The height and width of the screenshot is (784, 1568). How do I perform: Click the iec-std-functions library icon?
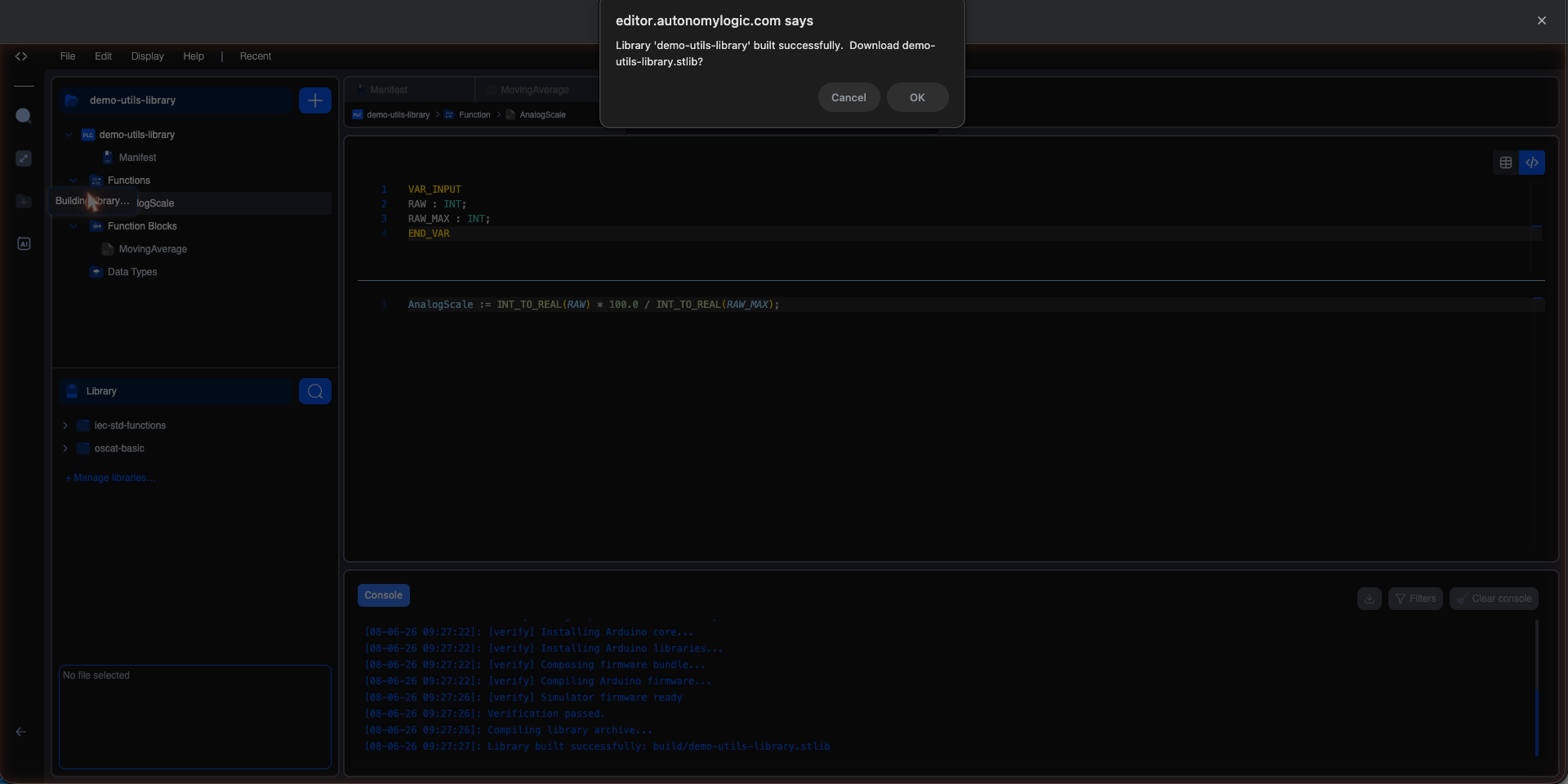(x=83, y=425)
